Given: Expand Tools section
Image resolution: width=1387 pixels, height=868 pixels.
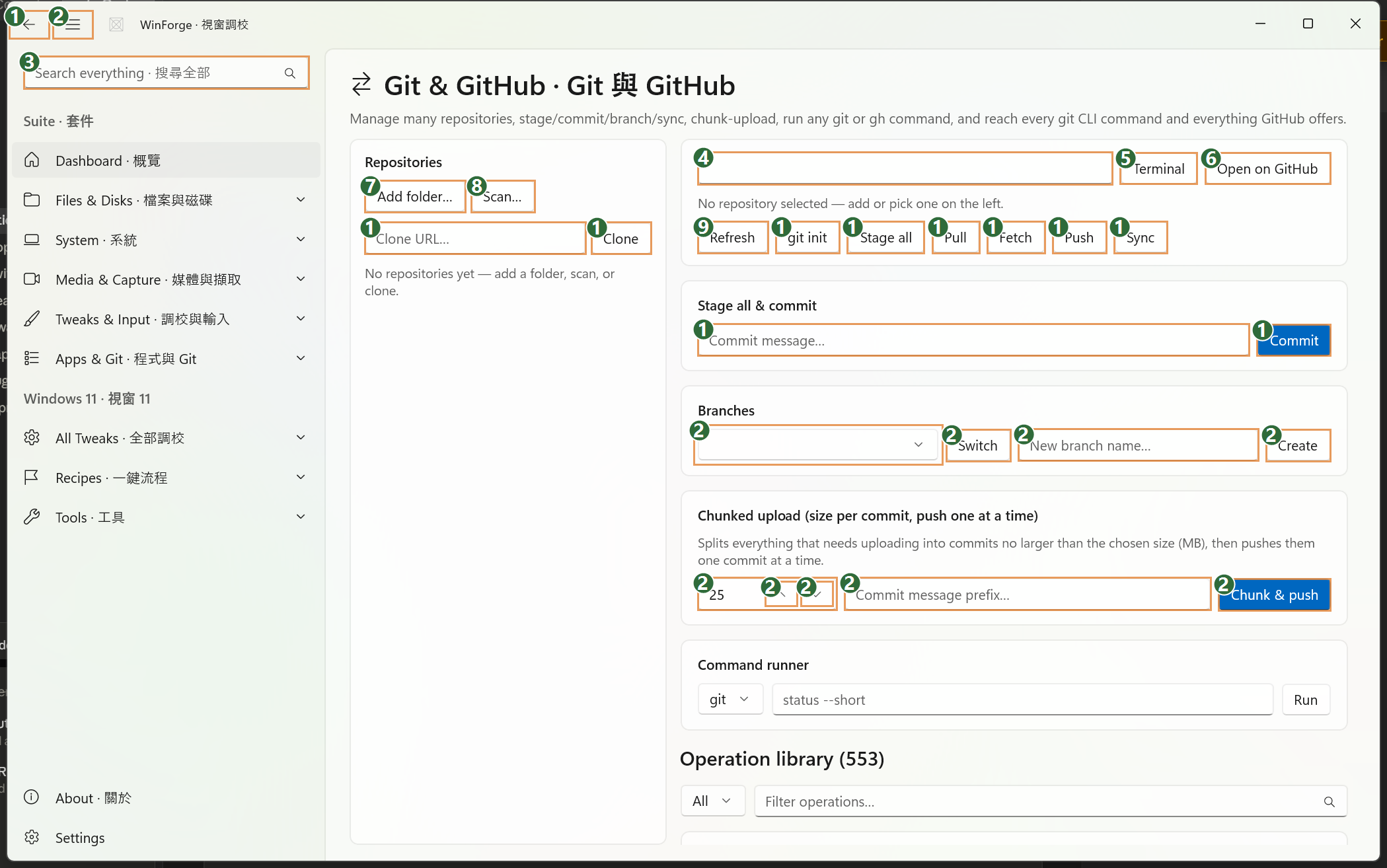Looking at the screenshot, I should click(301, 517).
